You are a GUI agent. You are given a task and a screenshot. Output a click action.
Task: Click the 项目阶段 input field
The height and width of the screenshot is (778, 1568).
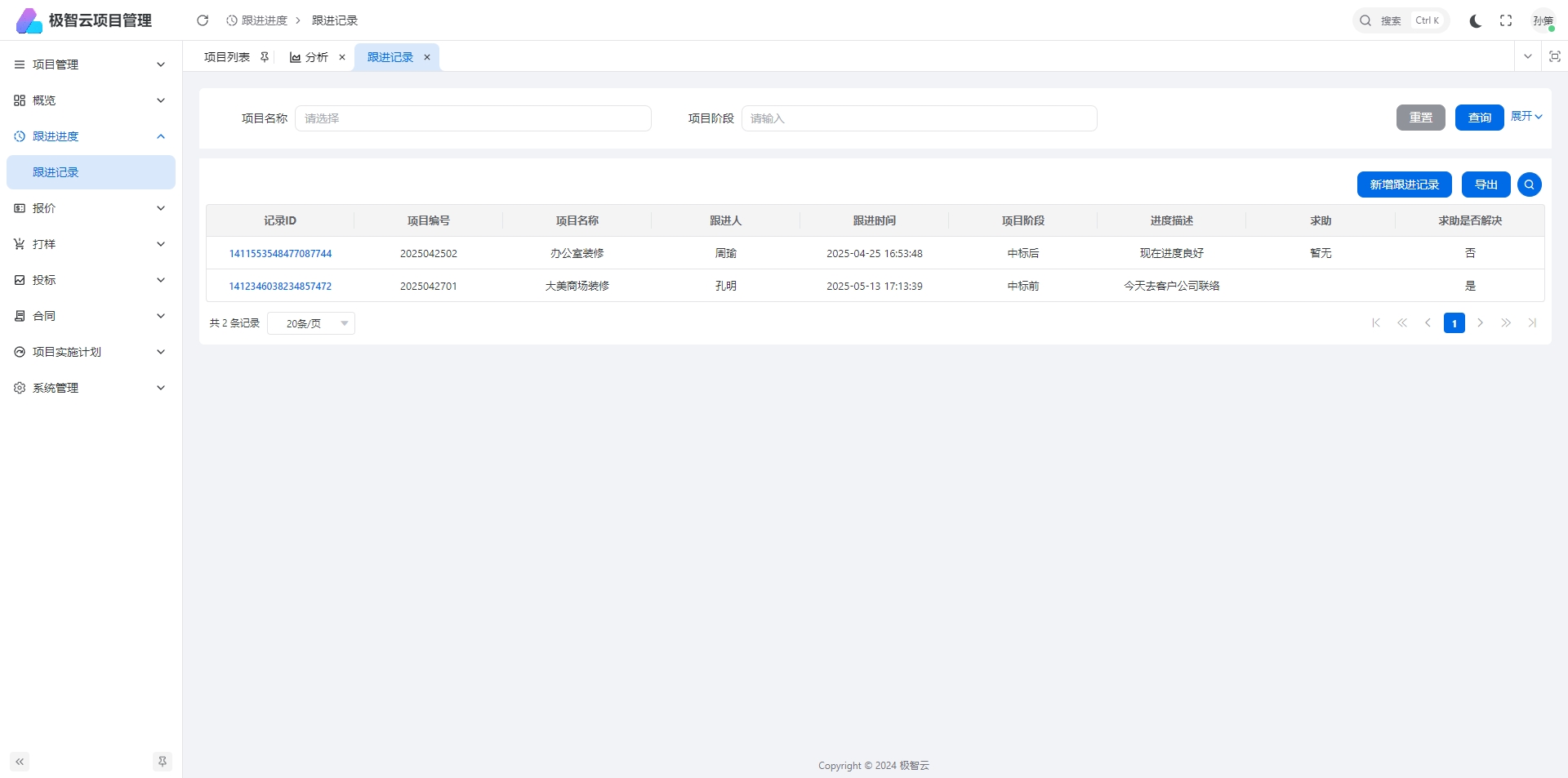919,118
